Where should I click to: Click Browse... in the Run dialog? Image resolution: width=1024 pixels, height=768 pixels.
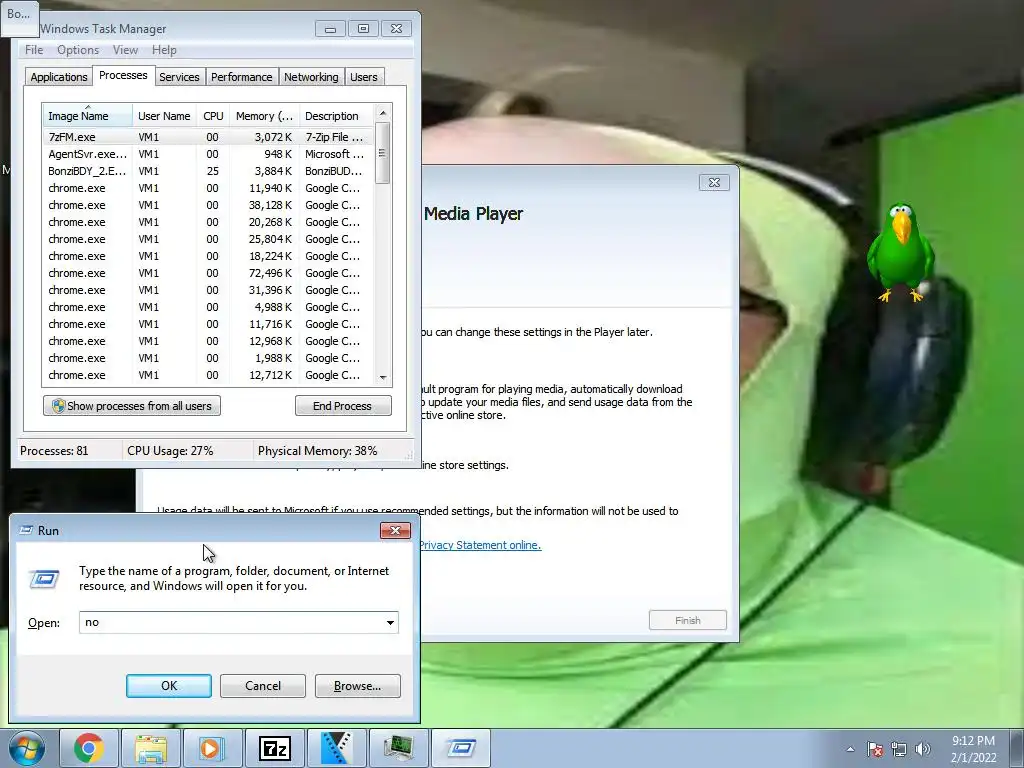pyautogui.click(x=357, y=686)
